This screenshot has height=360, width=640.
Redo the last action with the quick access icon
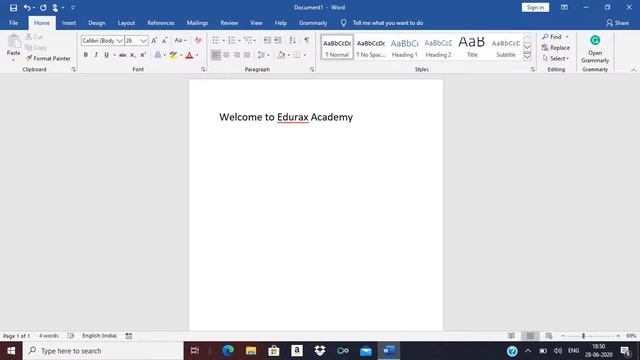(x=43, y=8)
